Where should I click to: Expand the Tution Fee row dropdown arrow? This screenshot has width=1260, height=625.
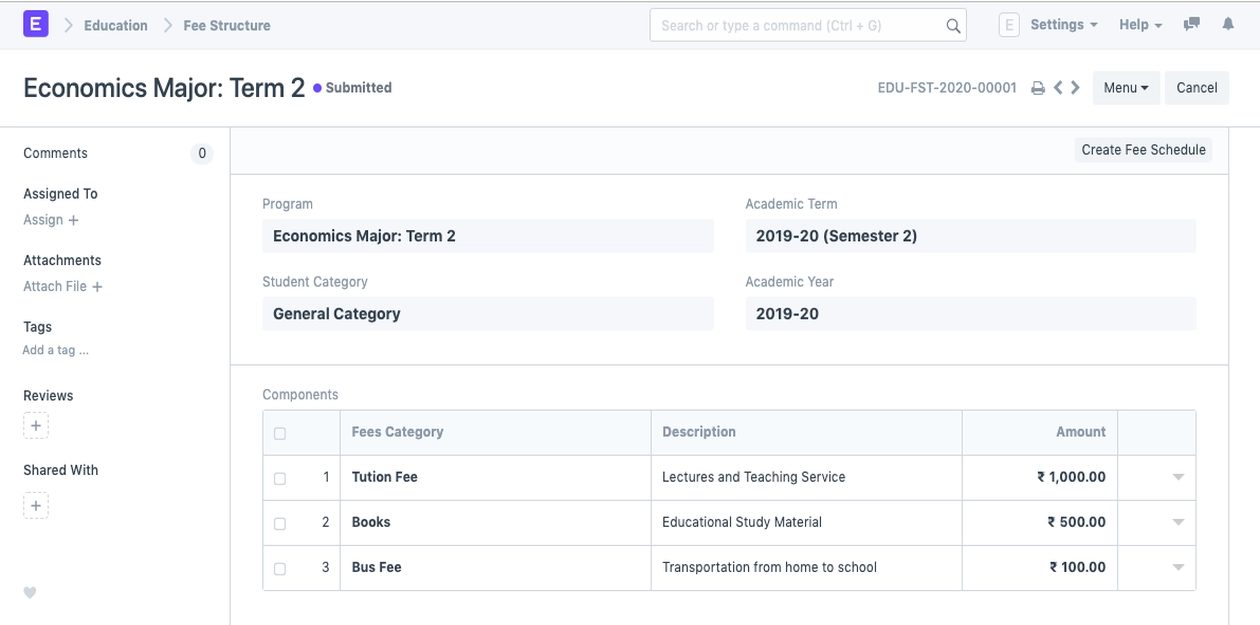[x=1178, y=478]
